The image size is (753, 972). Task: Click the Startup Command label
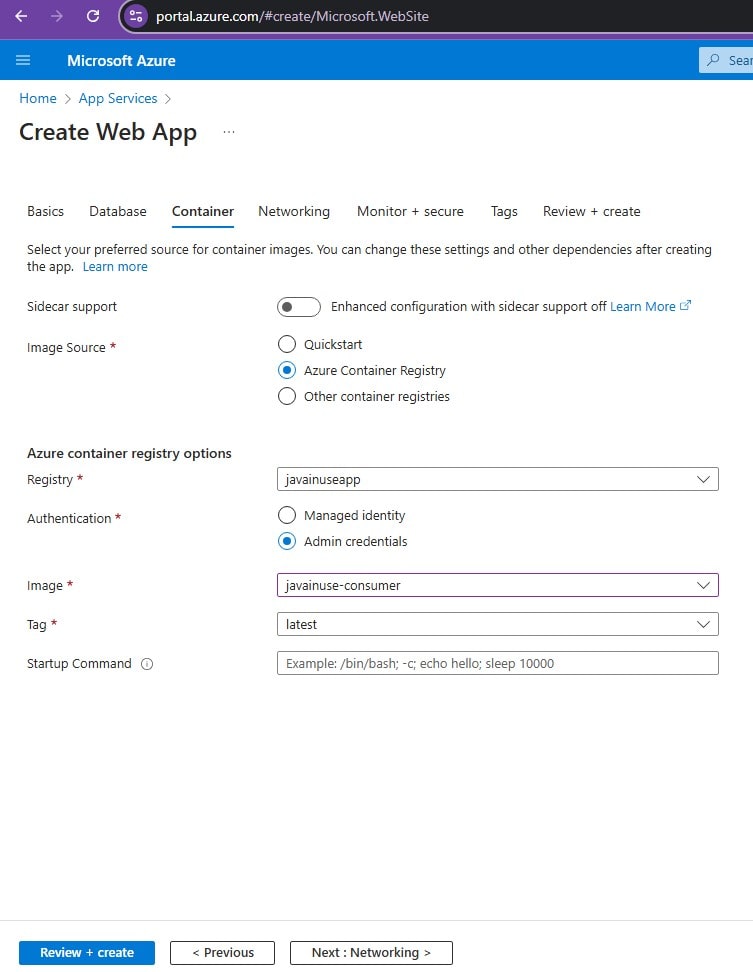coord(79,663)
